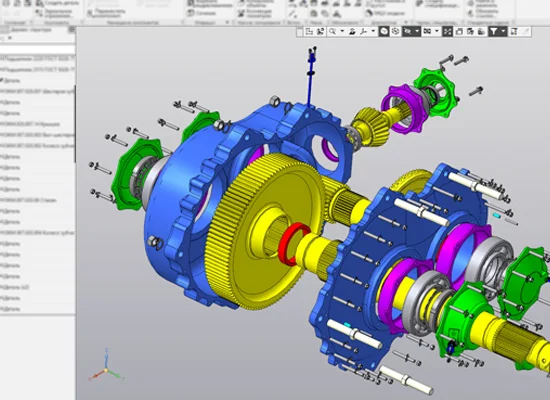The height and width of the screenshot is (400, 550).
Task: Select the 'Шестерня' row in the model tree
Action: tap(38, 91)
